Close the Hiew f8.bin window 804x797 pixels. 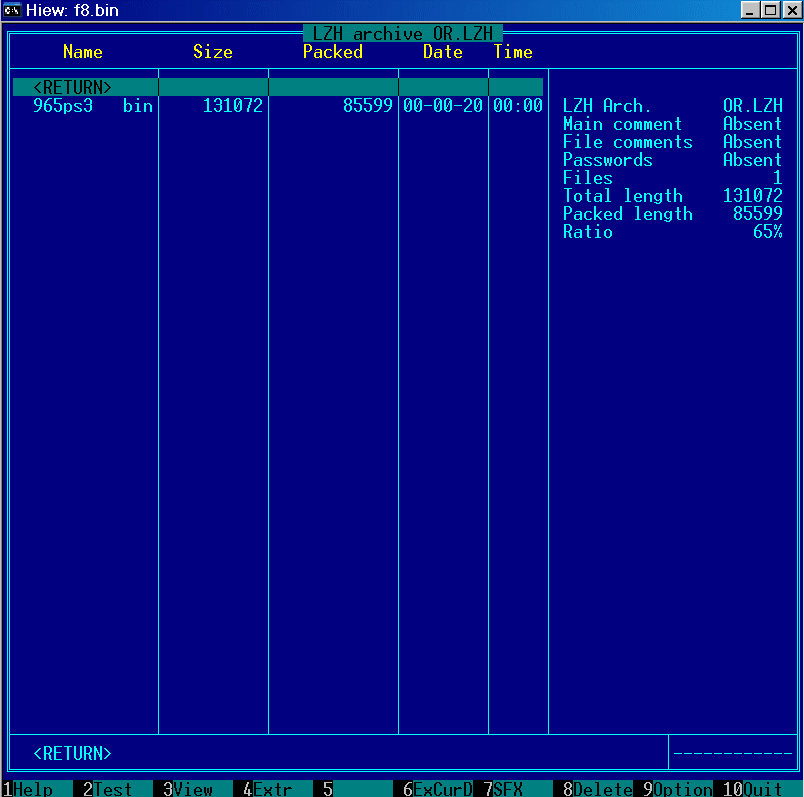790,10
